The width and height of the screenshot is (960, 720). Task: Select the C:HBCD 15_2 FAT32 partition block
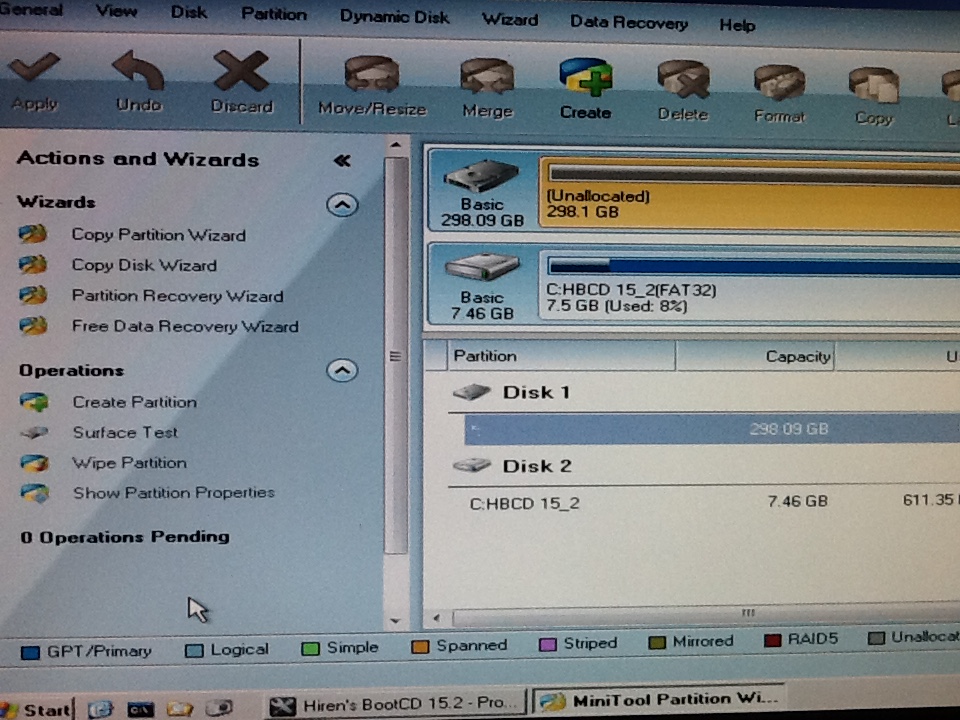(x=749, y=287)
